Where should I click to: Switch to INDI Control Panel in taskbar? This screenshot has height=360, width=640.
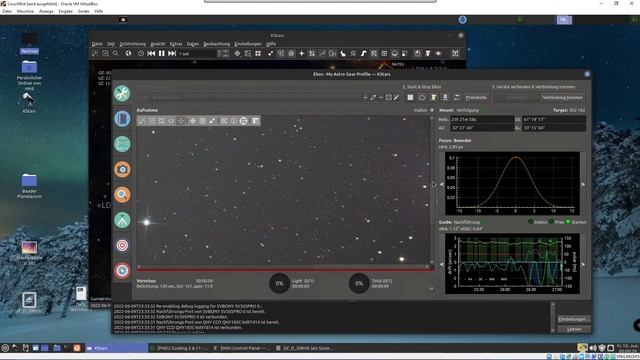241,348
